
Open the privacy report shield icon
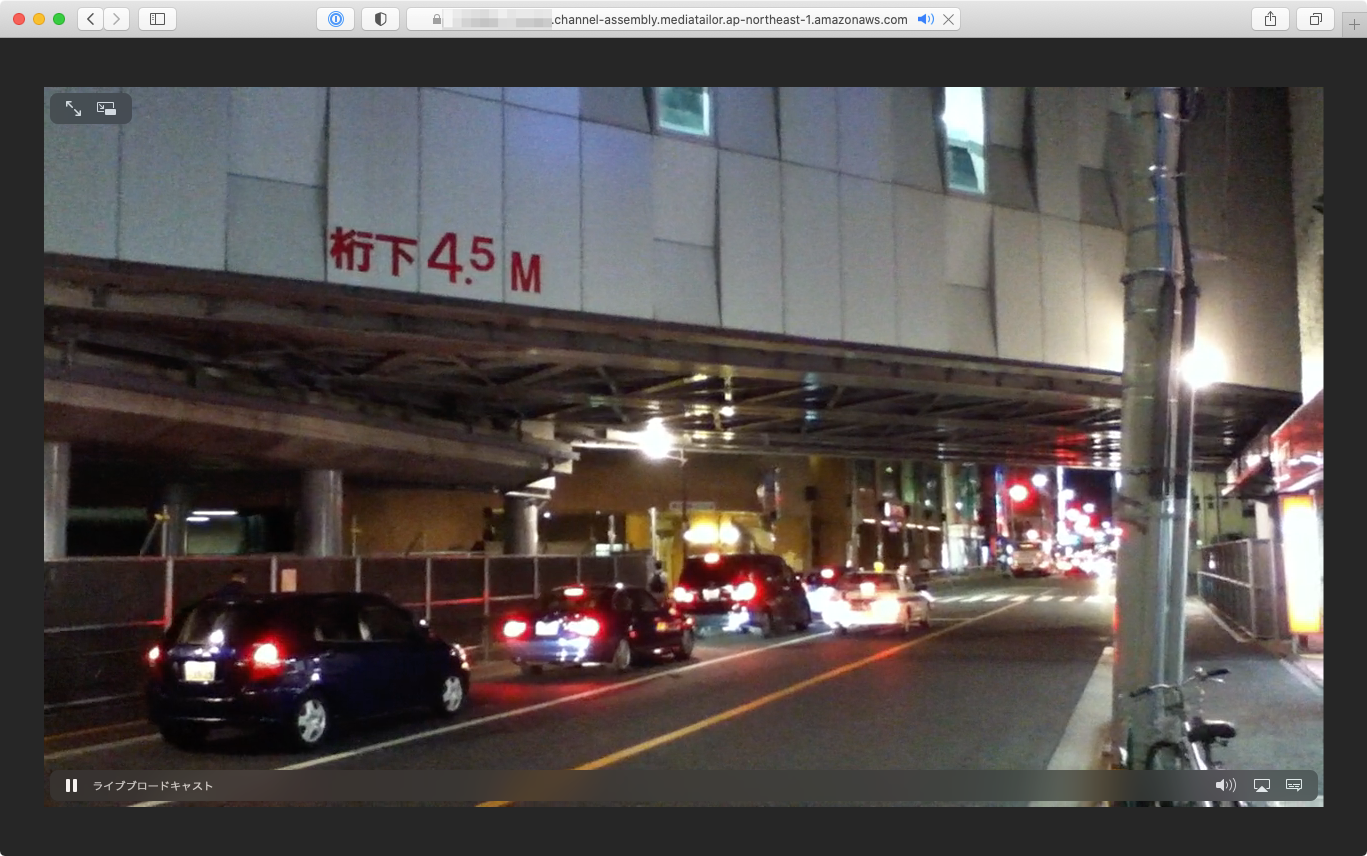380,19
